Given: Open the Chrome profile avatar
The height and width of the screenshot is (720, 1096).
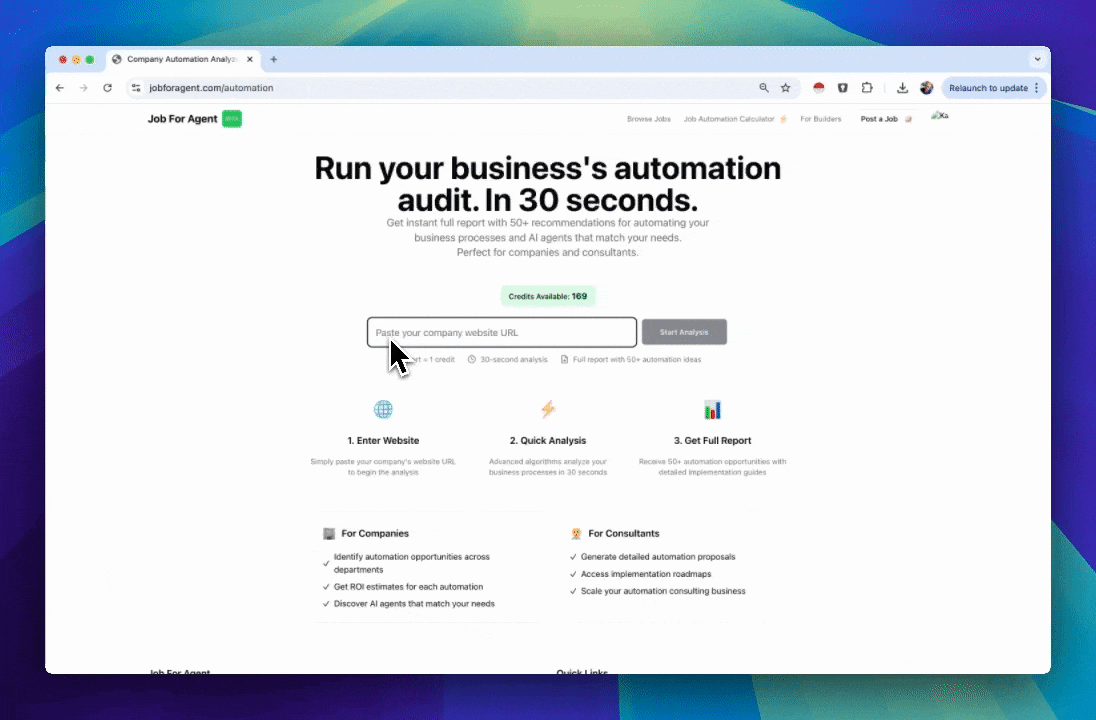Looking at the screenshot, I should (x=927, y=88).
